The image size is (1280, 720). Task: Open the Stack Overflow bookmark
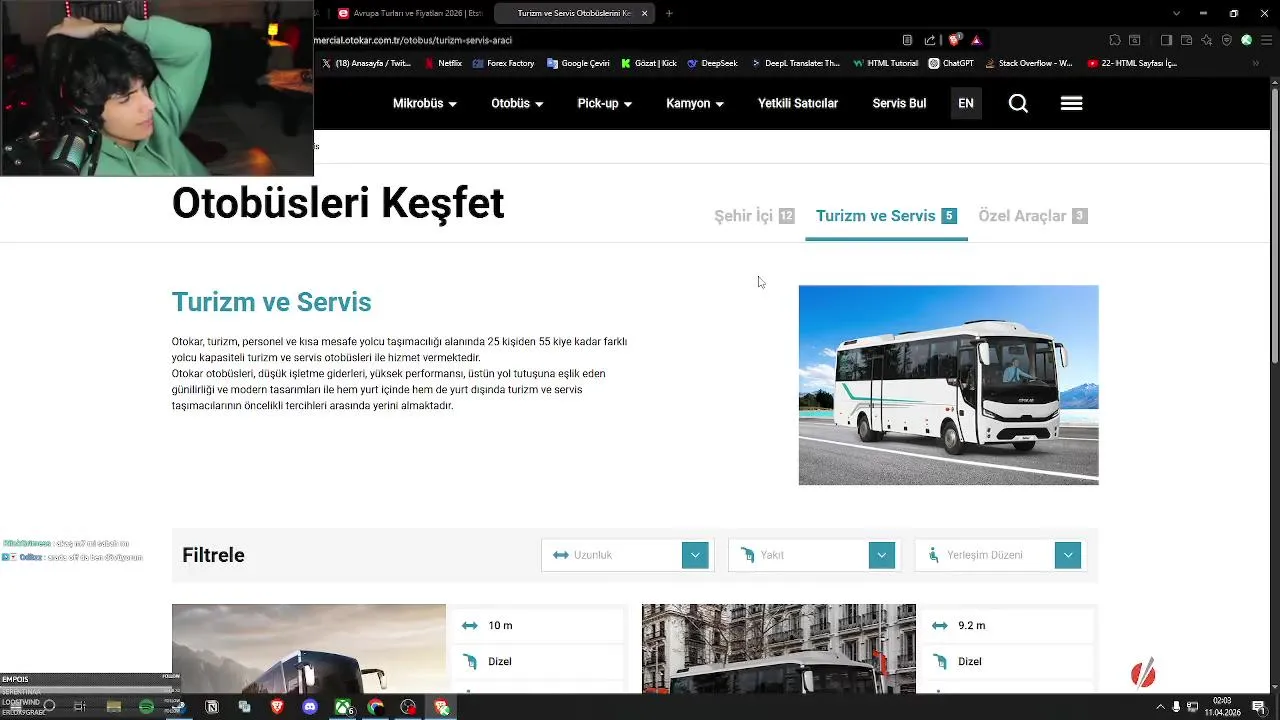tap(1029, 63)
